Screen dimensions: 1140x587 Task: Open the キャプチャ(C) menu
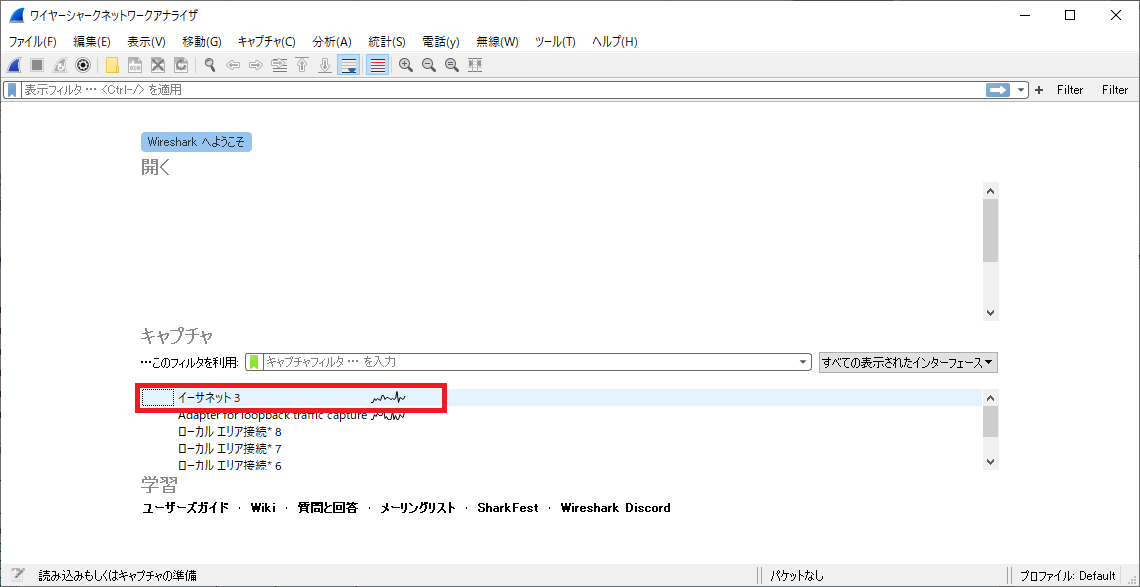[267, 41]
